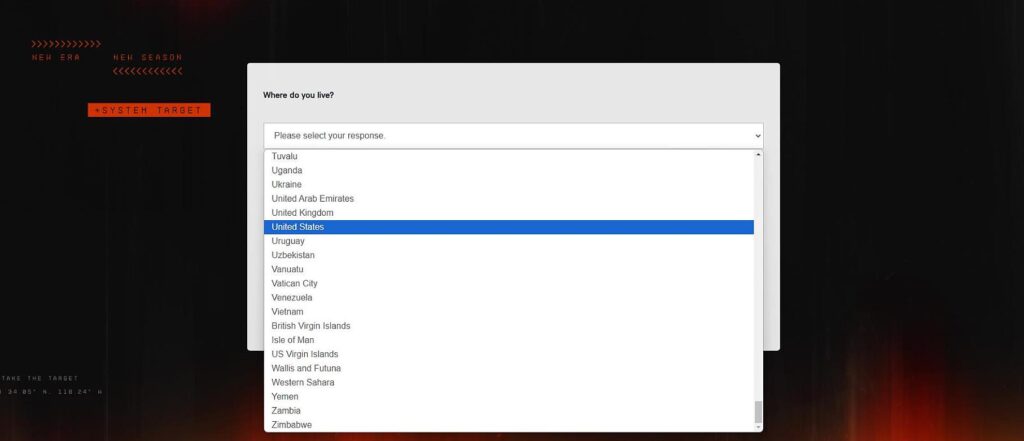Select Ukraine from the list
Screen dimensions: 1024x441
286,185
